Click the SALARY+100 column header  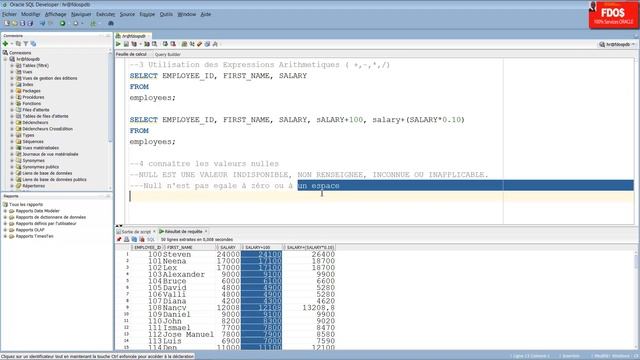(x=262, y=247)
